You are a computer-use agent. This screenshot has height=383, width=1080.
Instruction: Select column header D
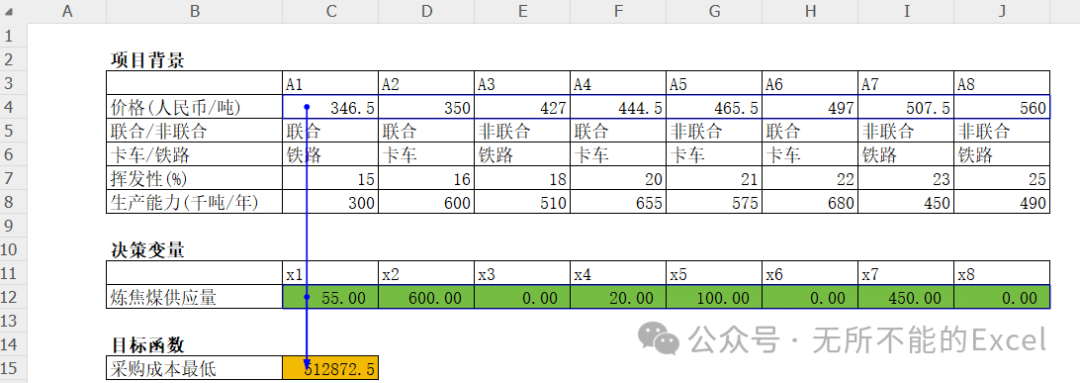pyautogui.click(x=426, y=12)
